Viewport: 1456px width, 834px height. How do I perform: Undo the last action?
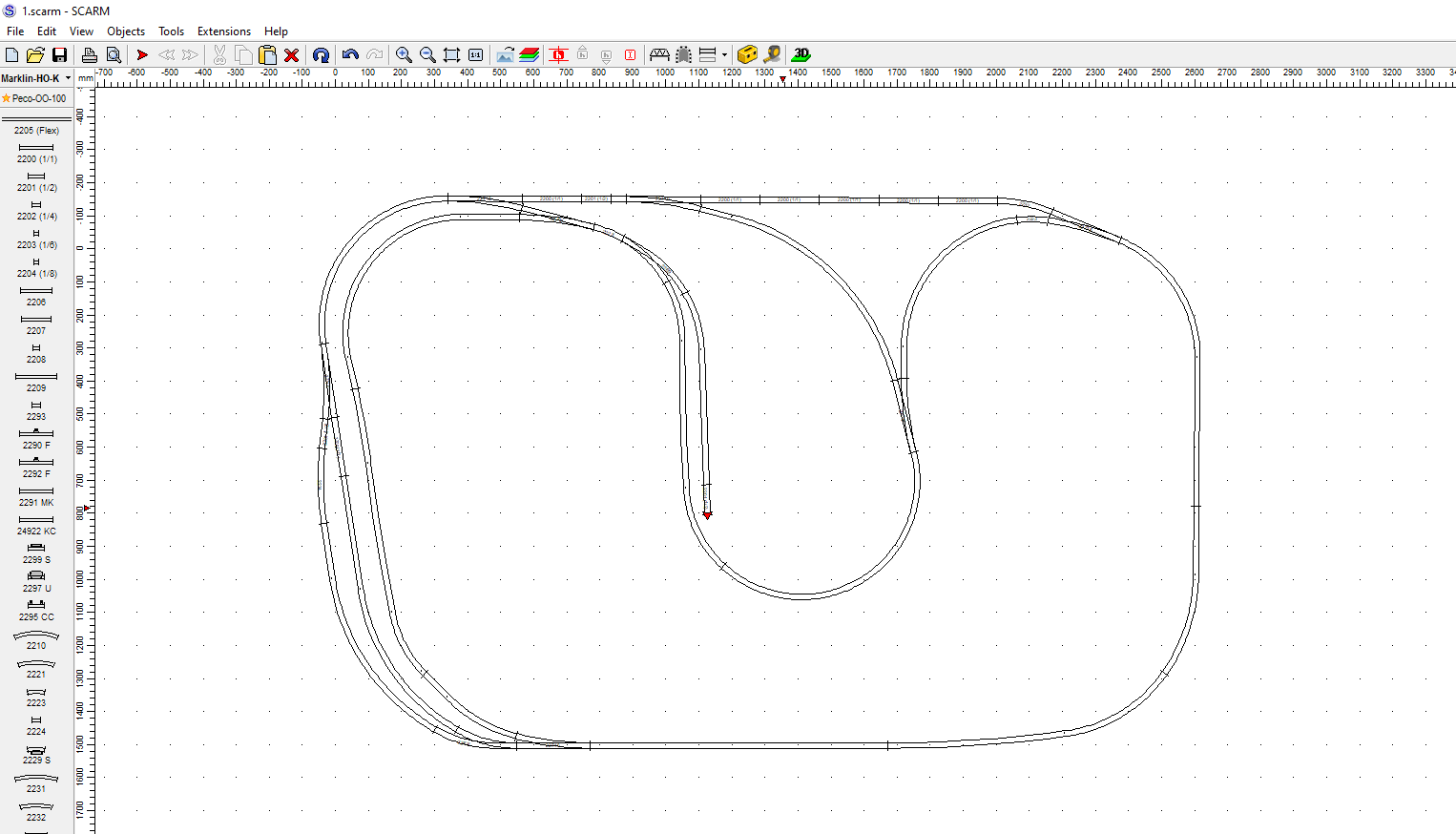coord(350,55)
